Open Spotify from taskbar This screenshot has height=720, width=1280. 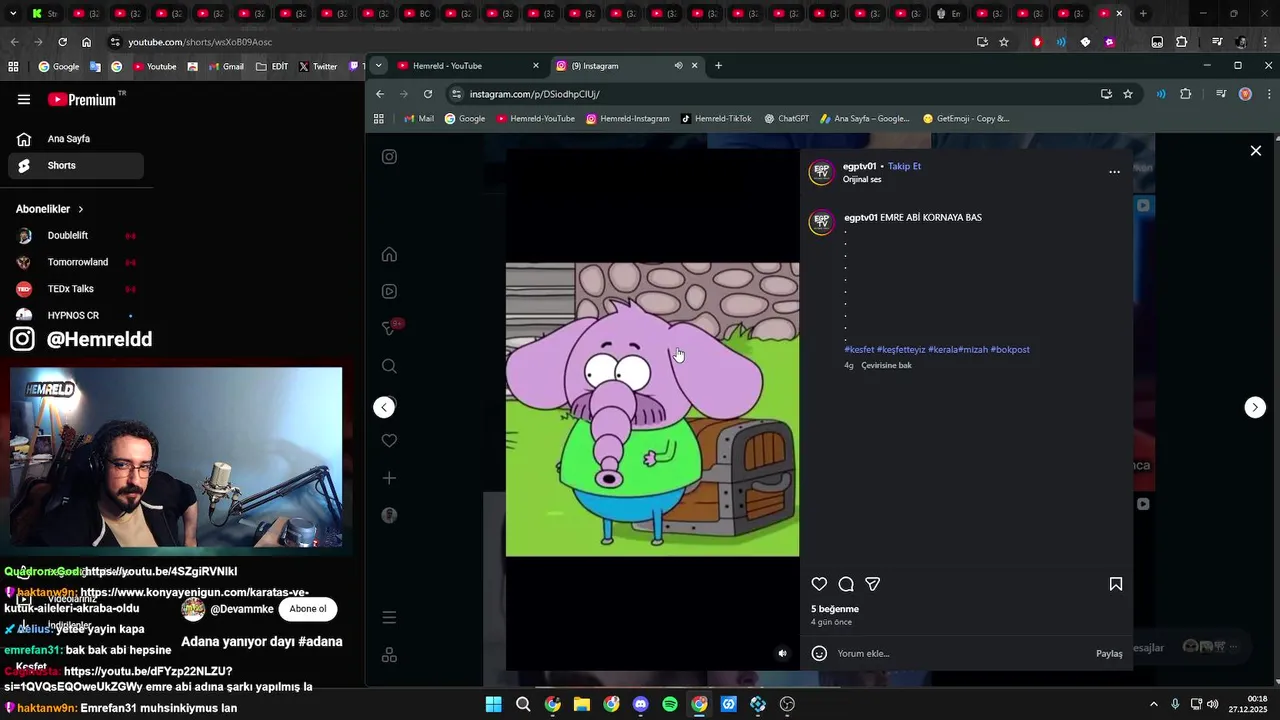tap(670, 704)
